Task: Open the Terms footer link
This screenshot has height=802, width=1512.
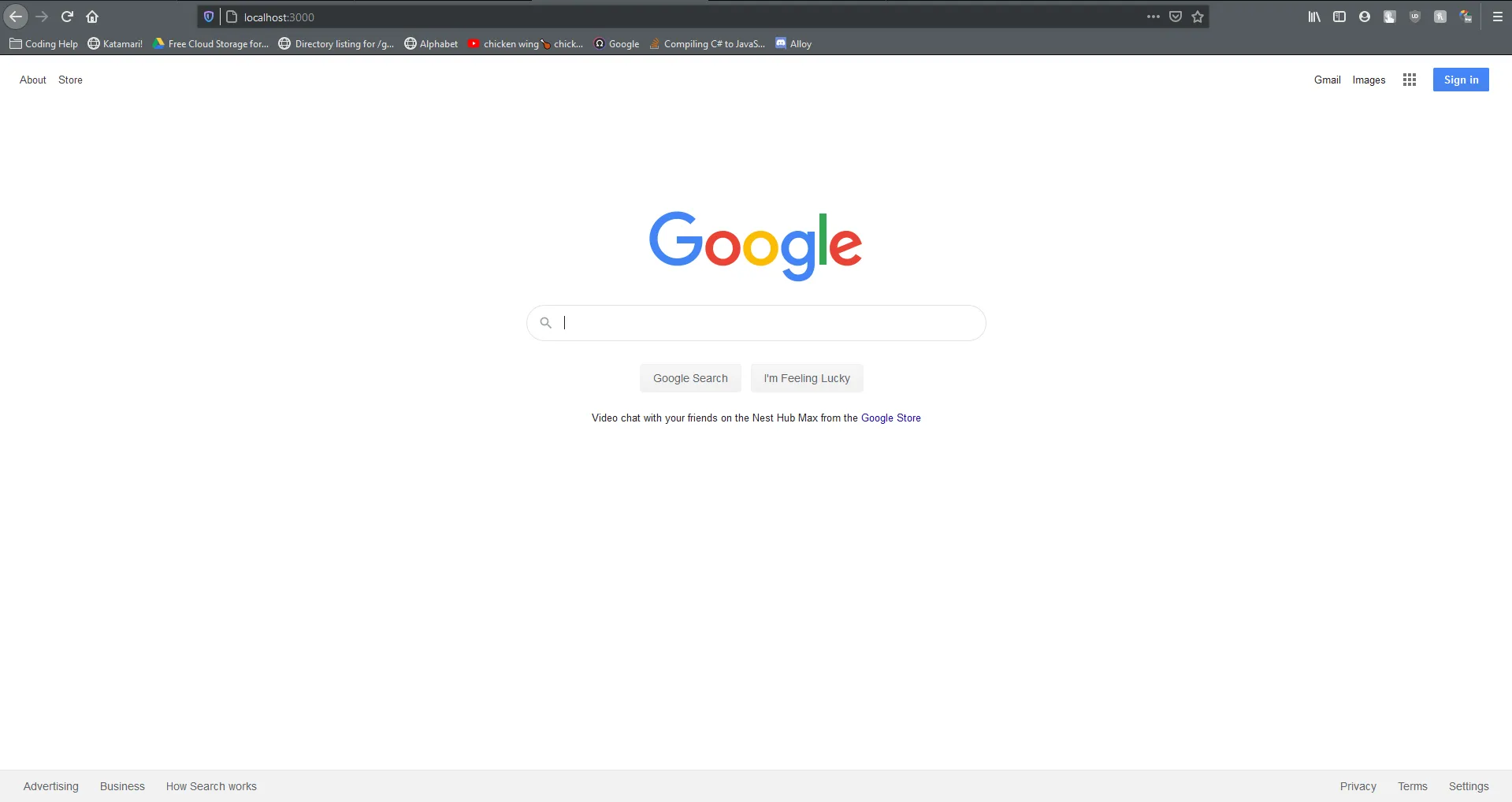Action: click(x=1413, y=786)
